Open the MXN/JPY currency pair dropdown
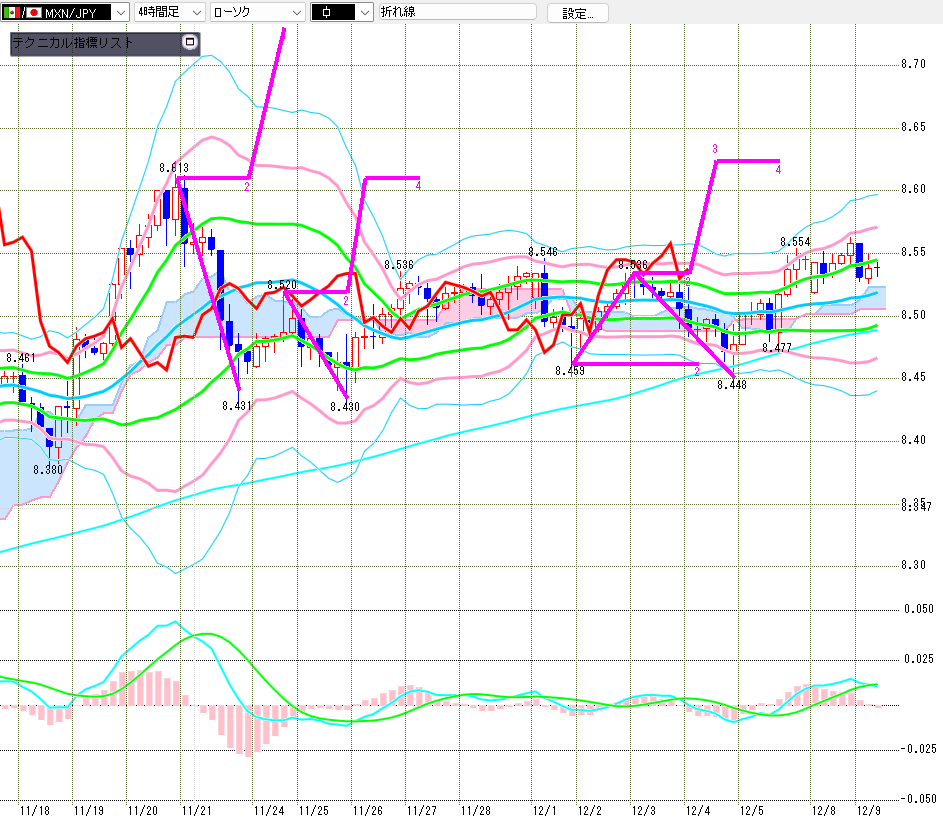Image resolution: width=943 pixels, height=820 pixels. [120, 13]
